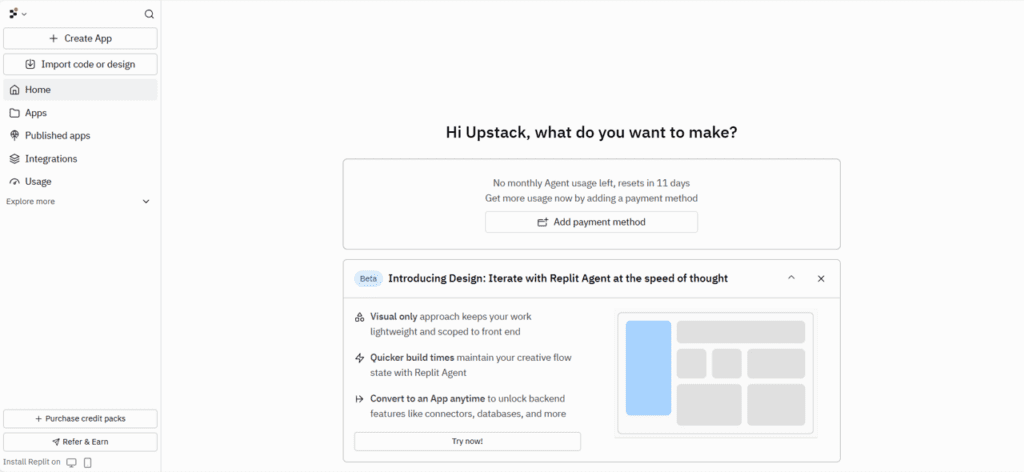1024x472 pixels.
Task: Click the Try now! button
Action: pos(467,441)
